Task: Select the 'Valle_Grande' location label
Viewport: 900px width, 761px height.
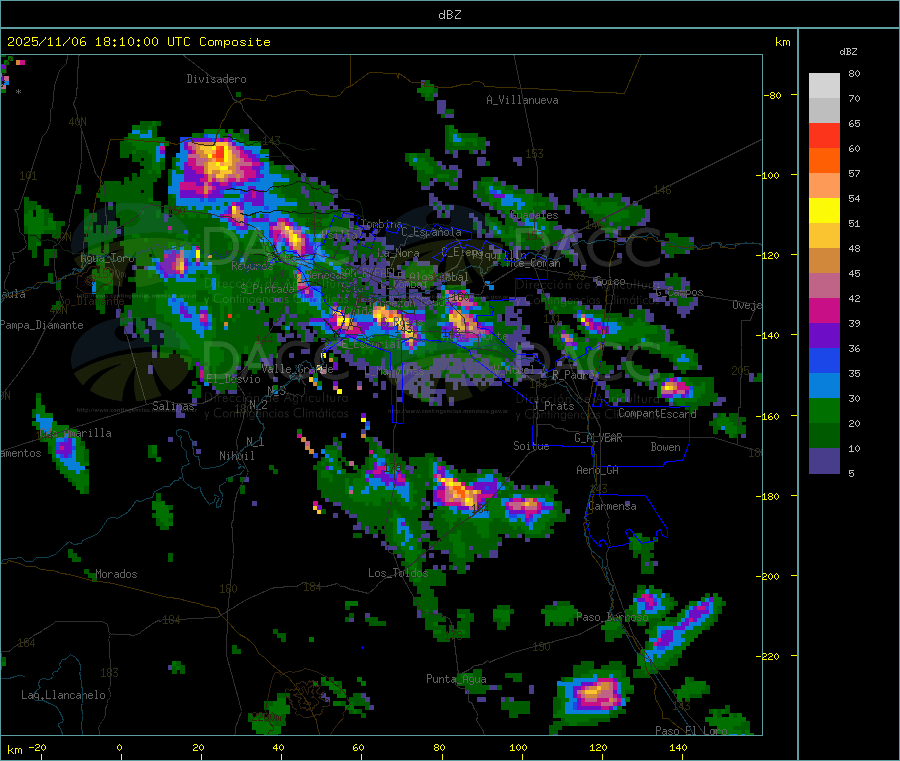Action: 297,368
